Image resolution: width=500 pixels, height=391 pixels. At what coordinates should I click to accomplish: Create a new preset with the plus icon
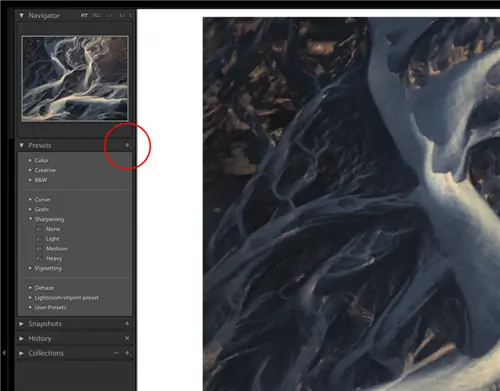(127, 145)
